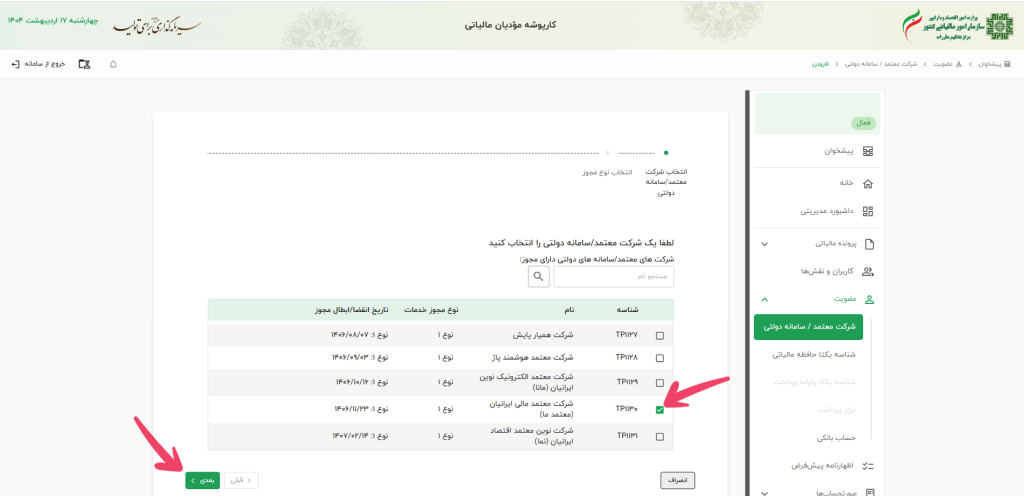Open the notifications bell icon

[x=113, y=64]
